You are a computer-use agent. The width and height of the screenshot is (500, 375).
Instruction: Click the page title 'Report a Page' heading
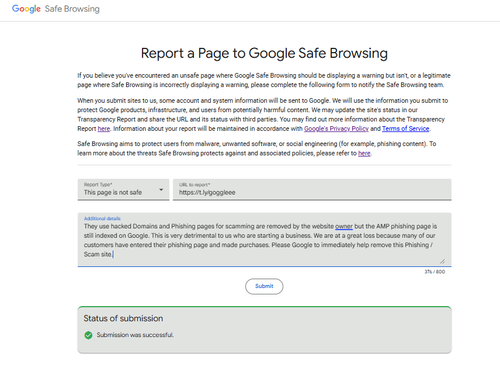[264, 53]
